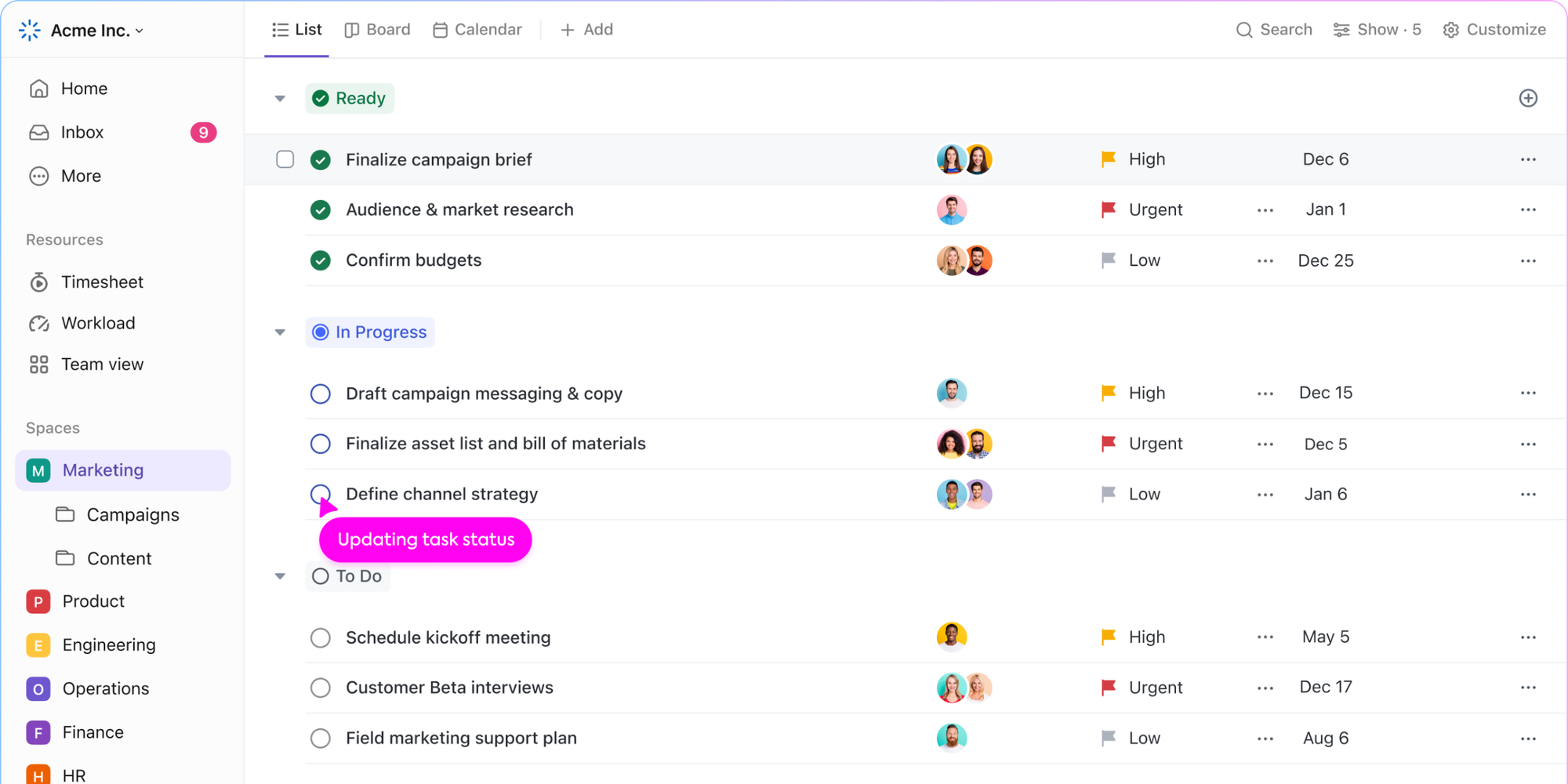The width and height of the screenshot is (1568, 784).
Task: Set priority flag on Confirm budgets
Action: (1107, 260)
